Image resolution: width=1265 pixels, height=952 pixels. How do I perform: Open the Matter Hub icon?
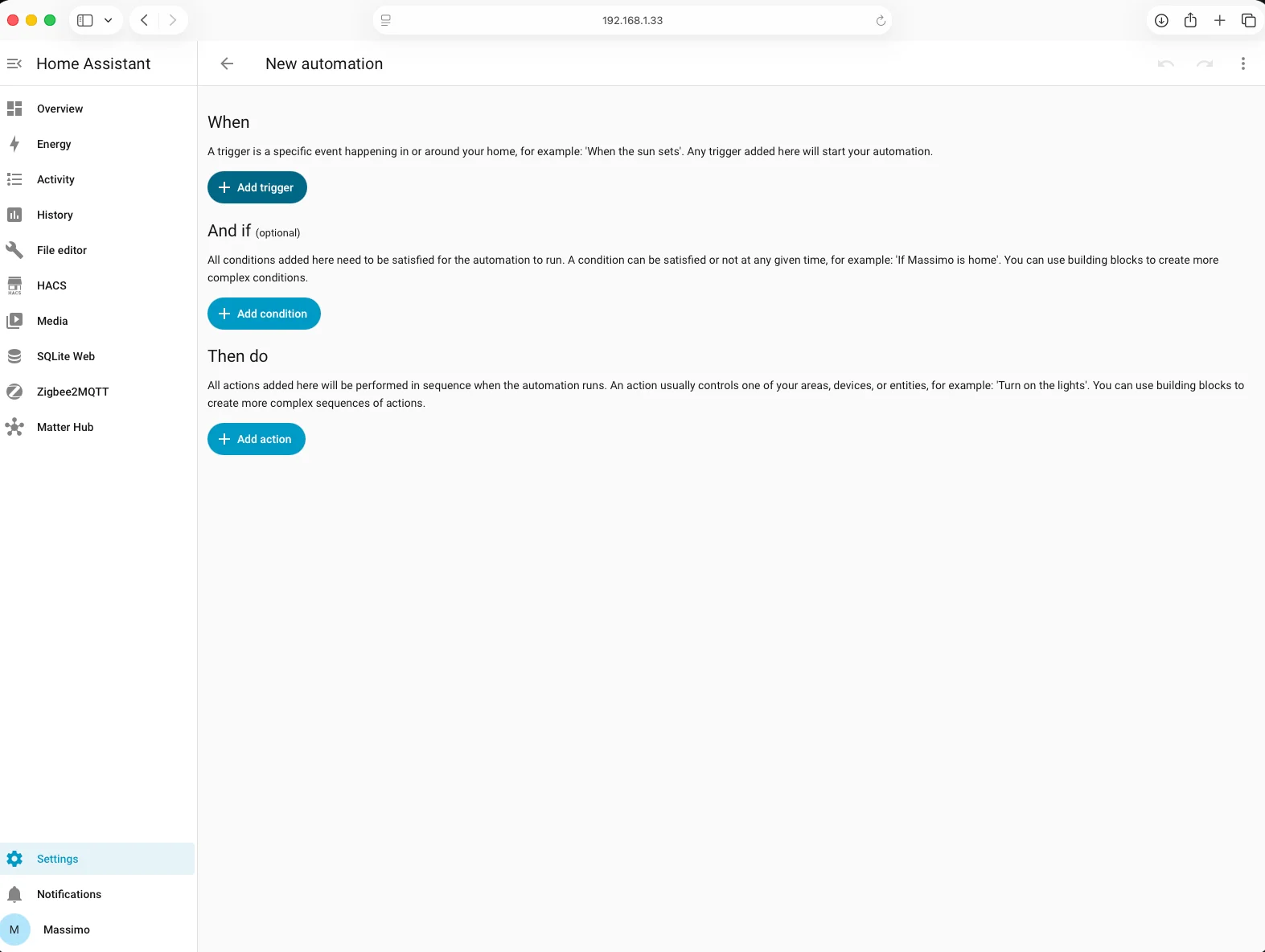14,427
